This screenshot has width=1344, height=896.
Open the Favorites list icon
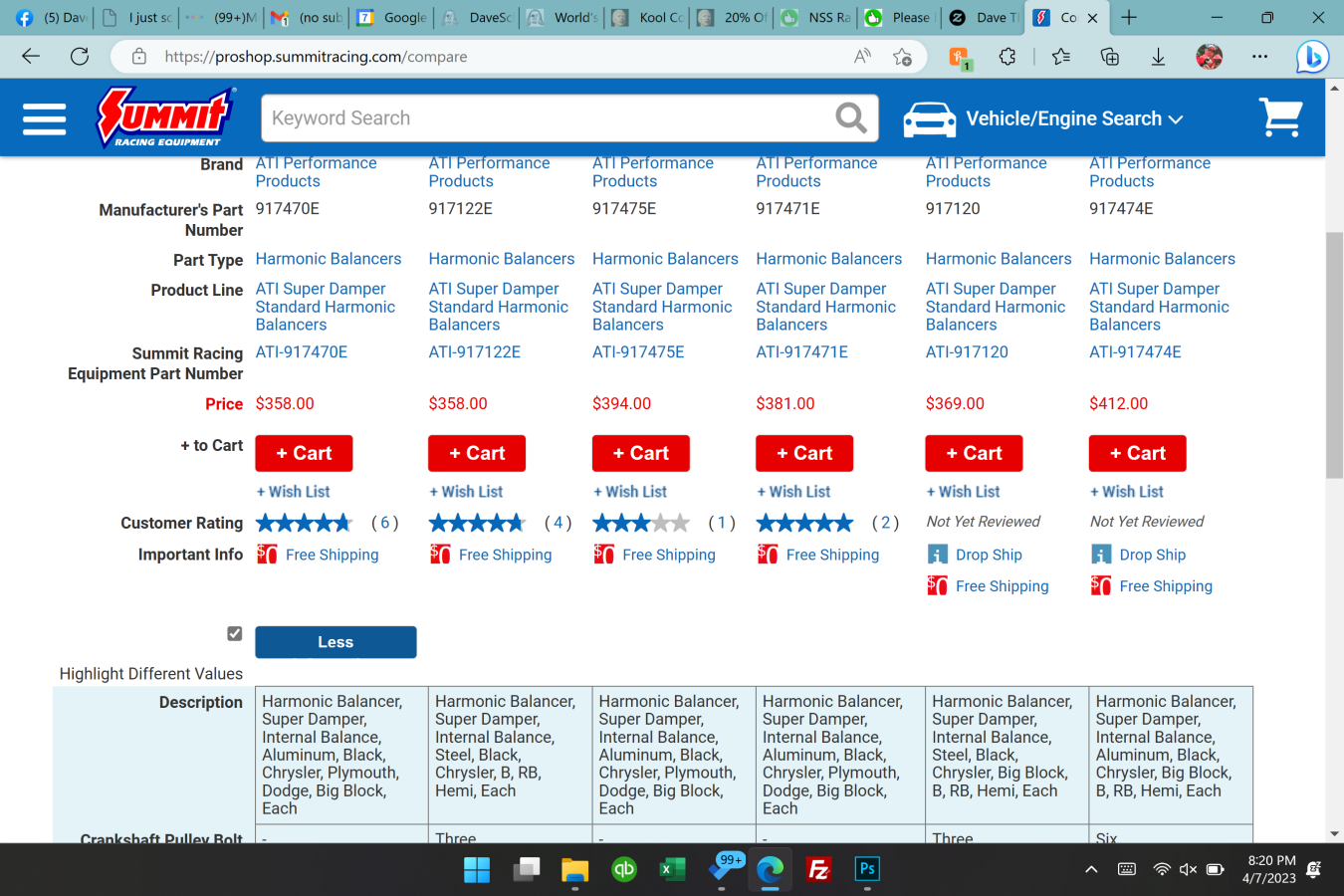point(1061,57)
